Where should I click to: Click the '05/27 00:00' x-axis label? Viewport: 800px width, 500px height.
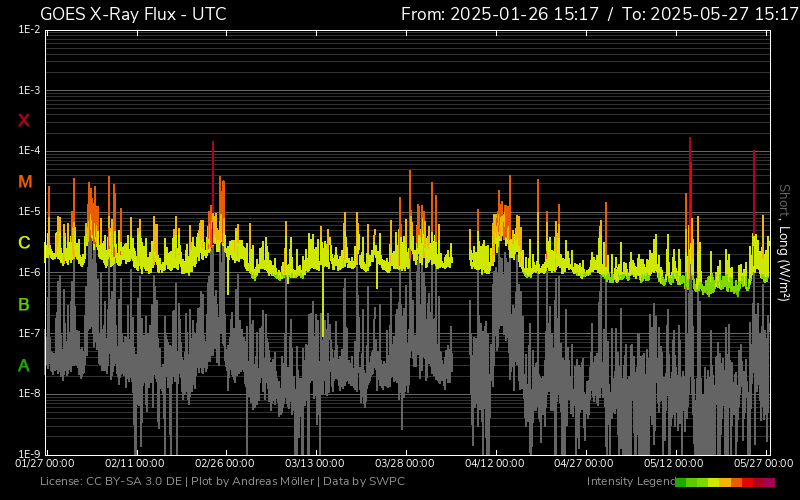(x=764, y=463)
